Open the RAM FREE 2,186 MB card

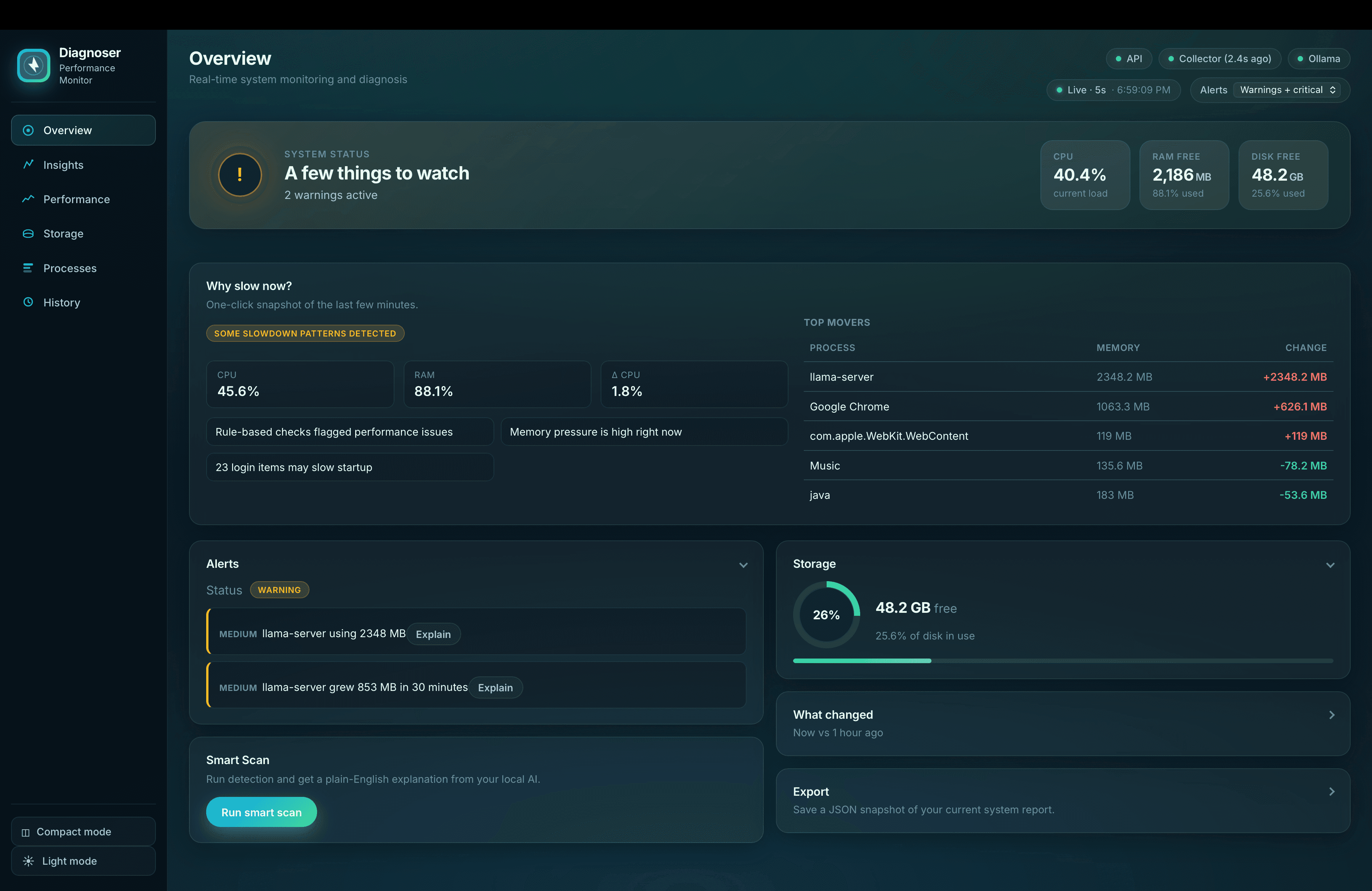1184,175
